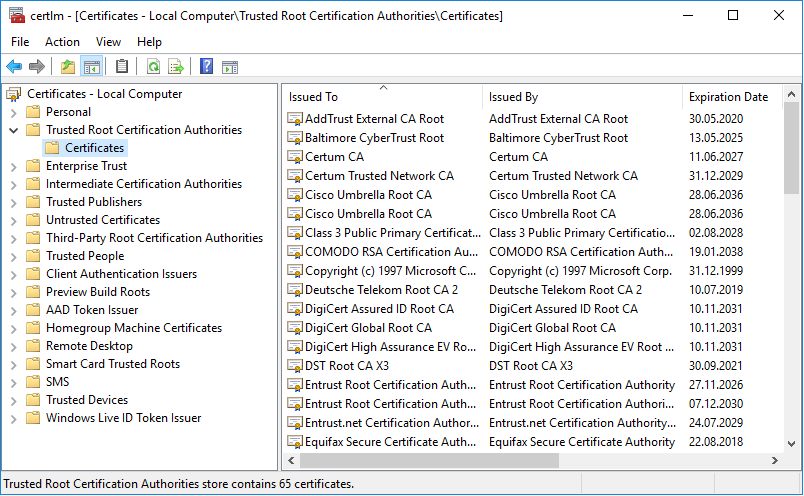The image size is (804, 496).
Task: Select the Certum Trusted Network CA certificate
Action: point(379,176)
